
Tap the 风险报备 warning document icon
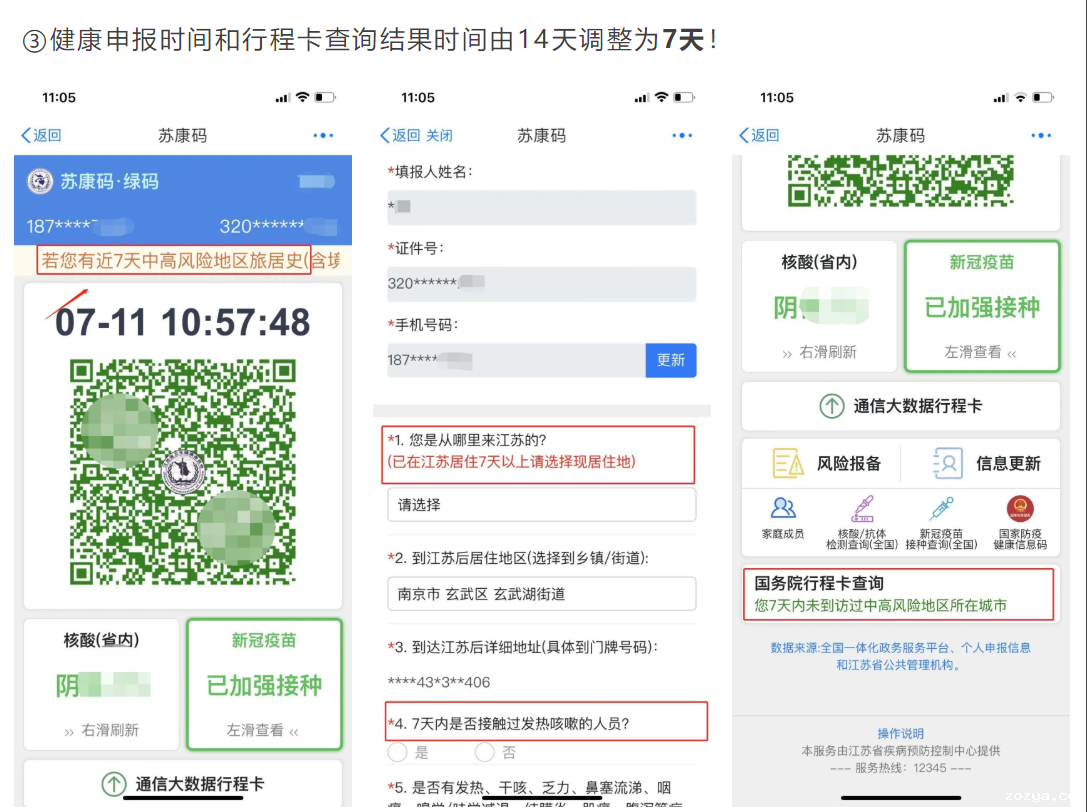click(x=788, y=463)
